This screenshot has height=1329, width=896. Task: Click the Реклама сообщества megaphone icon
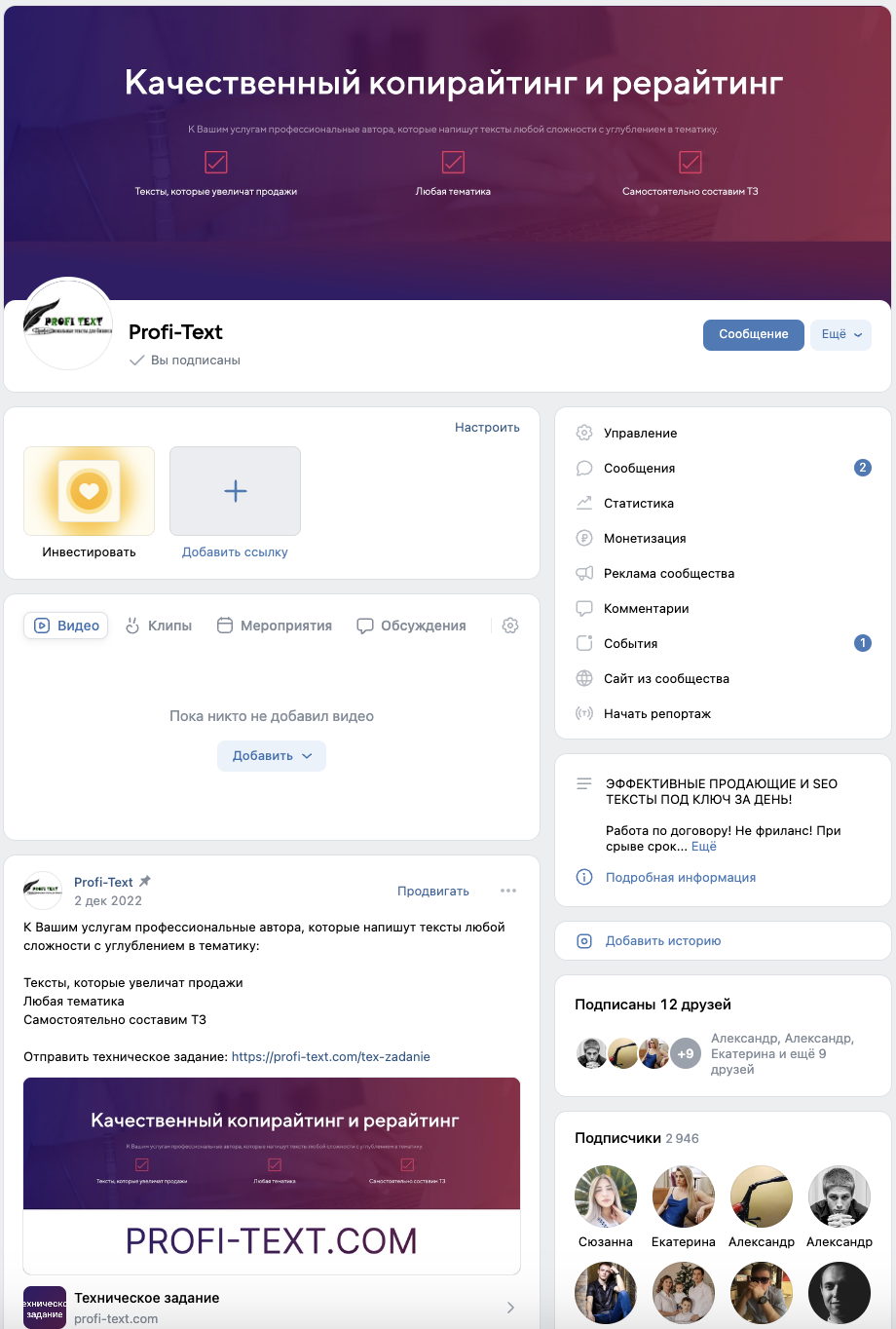[x=584, y=573]
